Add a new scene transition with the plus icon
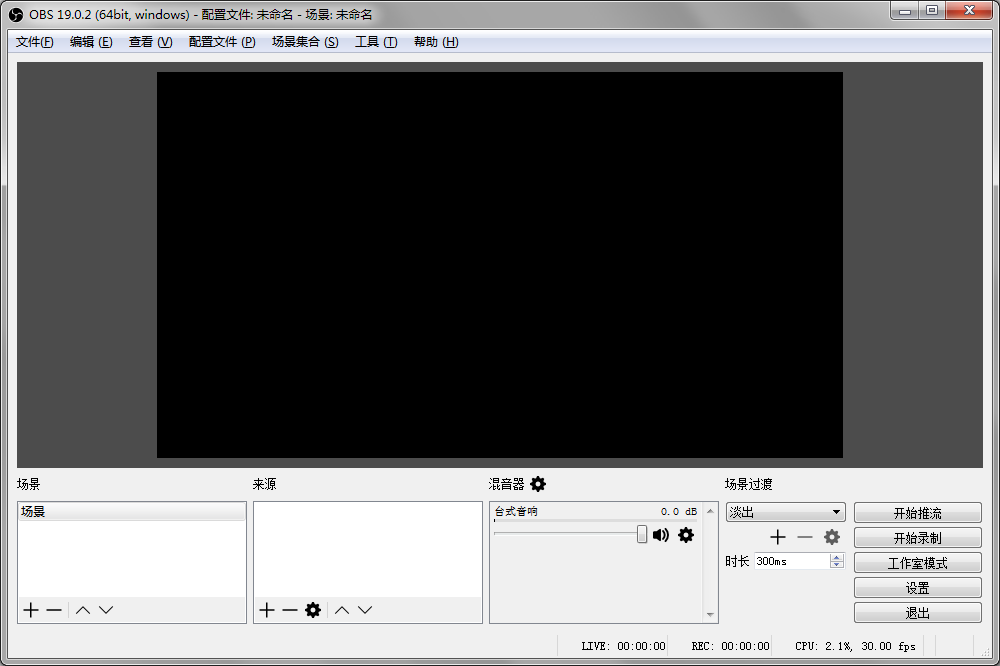Image resolution: width=1000 pixels, height=666 pixels. (x=778, y=537)
